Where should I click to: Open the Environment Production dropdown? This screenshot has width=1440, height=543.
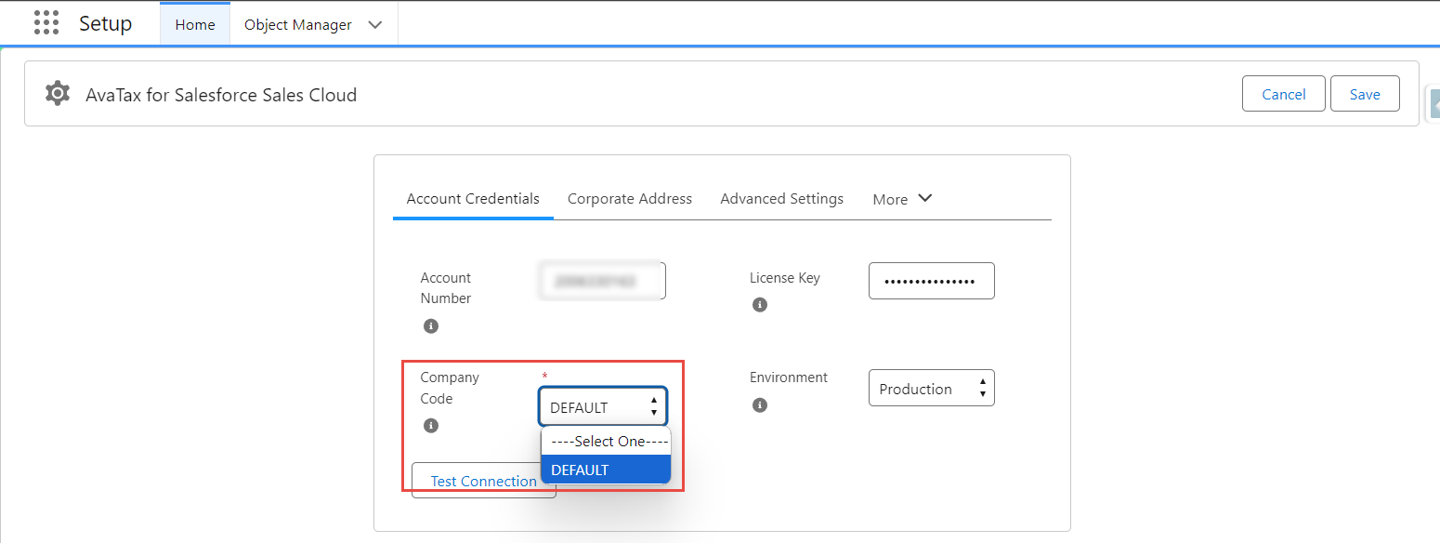931,388
